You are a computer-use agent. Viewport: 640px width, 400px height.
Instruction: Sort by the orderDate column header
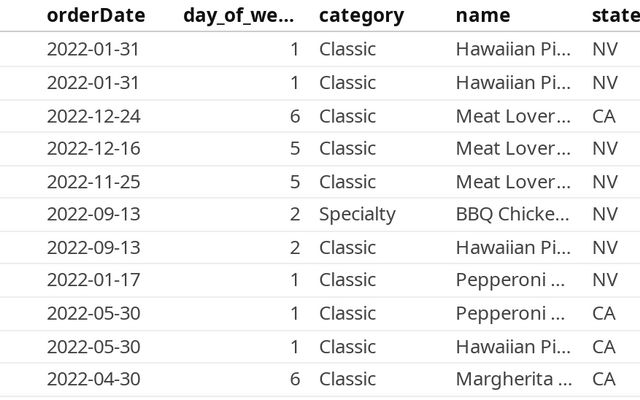click(x=96, y=15)
